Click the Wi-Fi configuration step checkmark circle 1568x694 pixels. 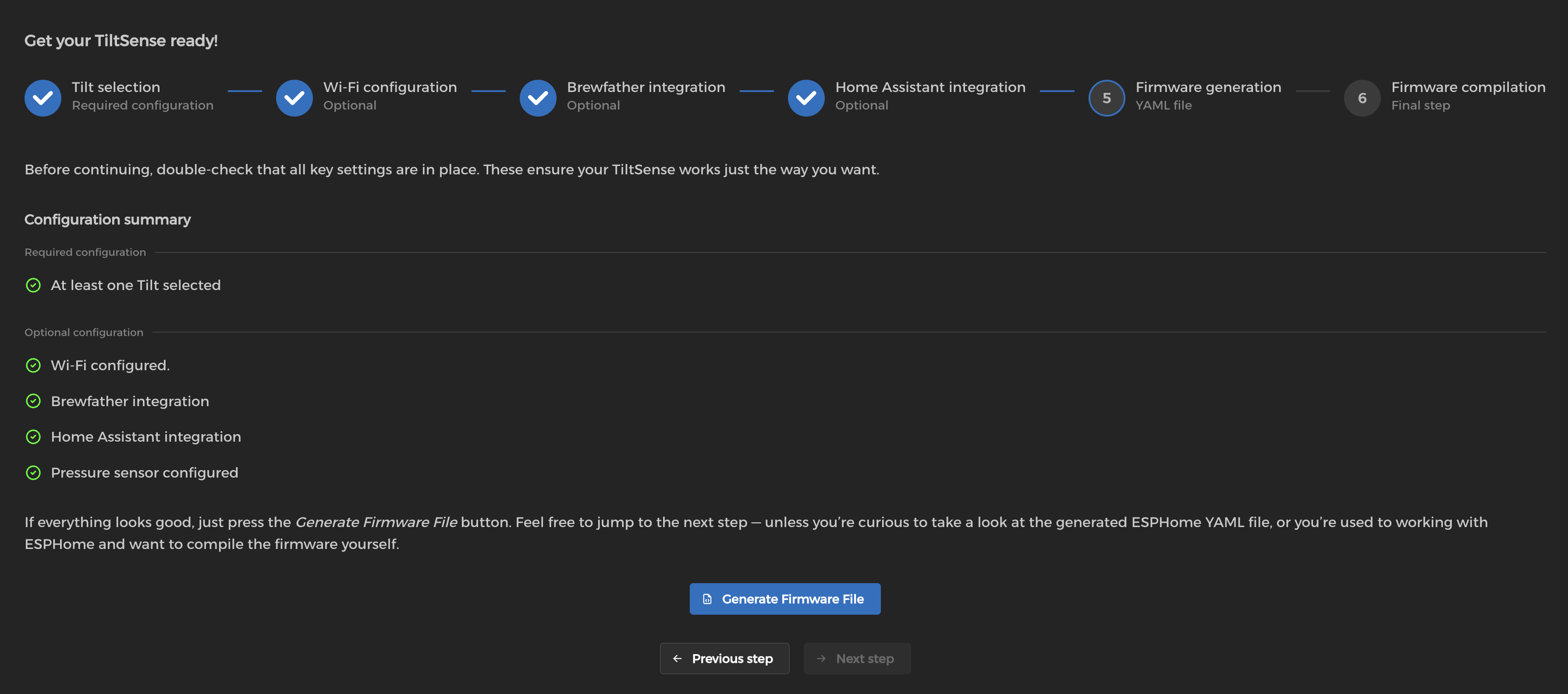click(294, 97)
